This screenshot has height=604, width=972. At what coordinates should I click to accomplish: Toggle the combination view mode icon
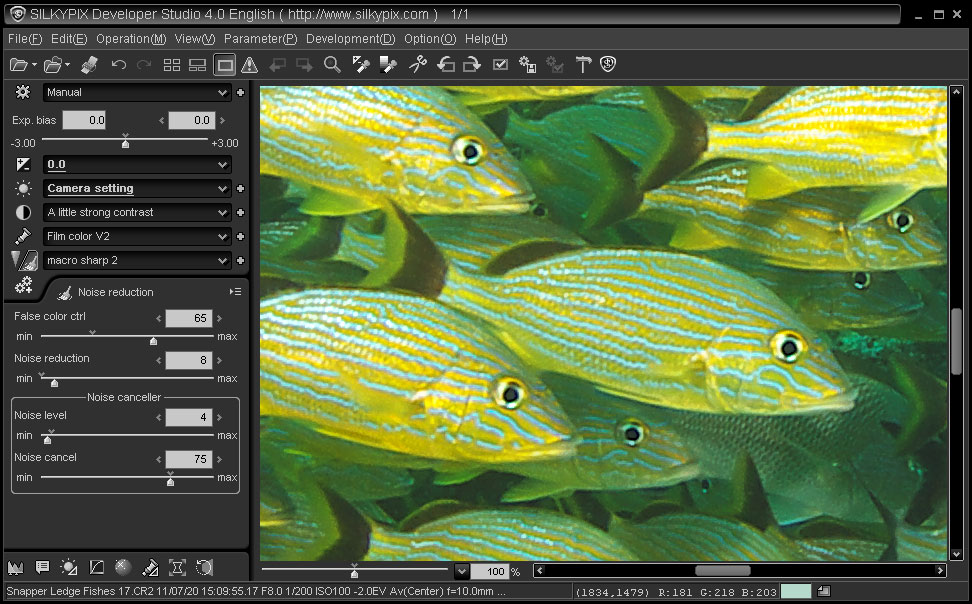click(198, 65)
